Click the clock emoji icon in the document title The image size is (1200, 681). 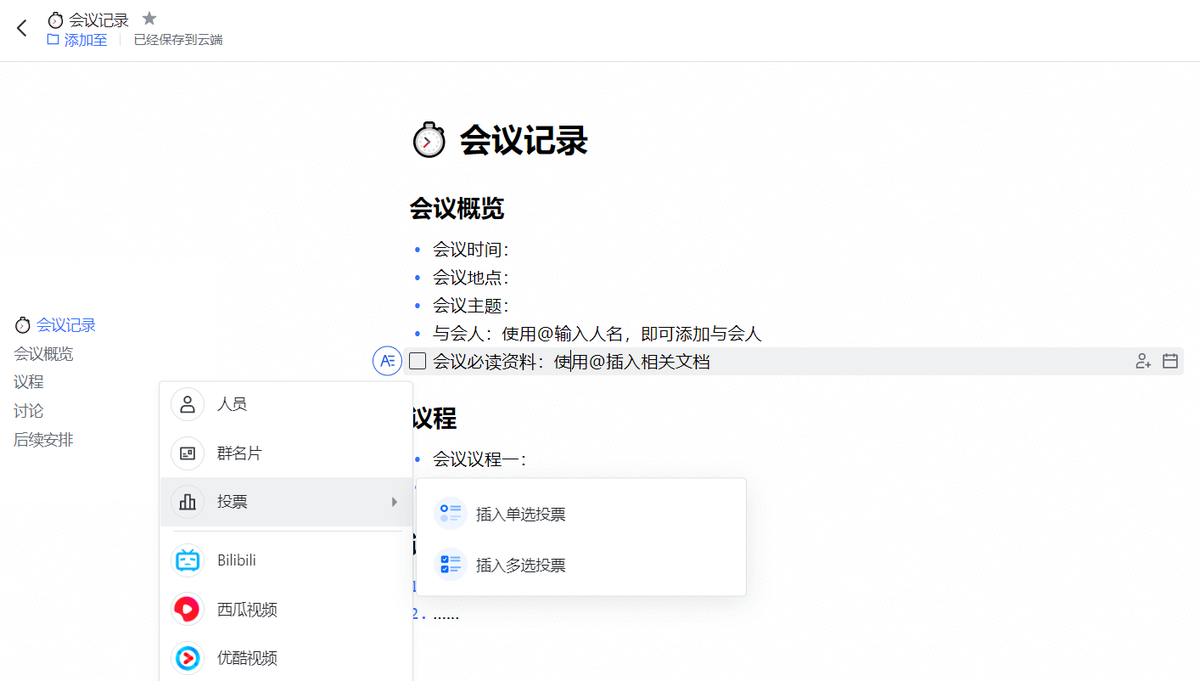point(428,140)
